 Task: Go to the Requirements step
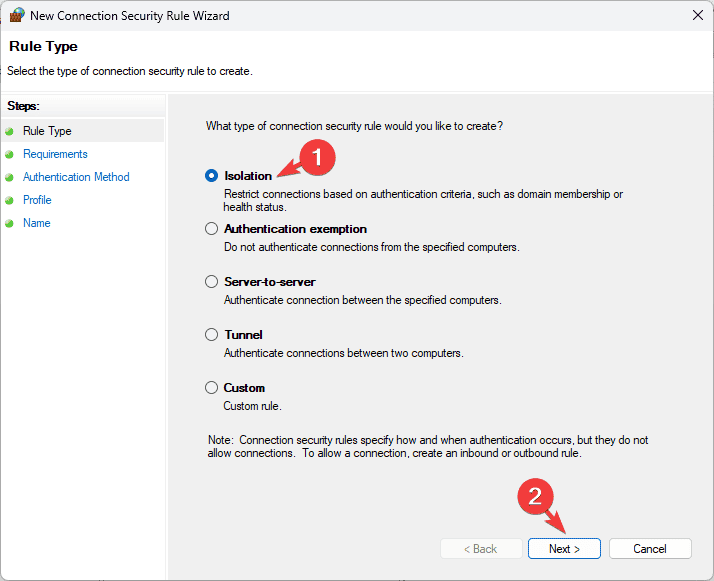(x=55, y=154)
